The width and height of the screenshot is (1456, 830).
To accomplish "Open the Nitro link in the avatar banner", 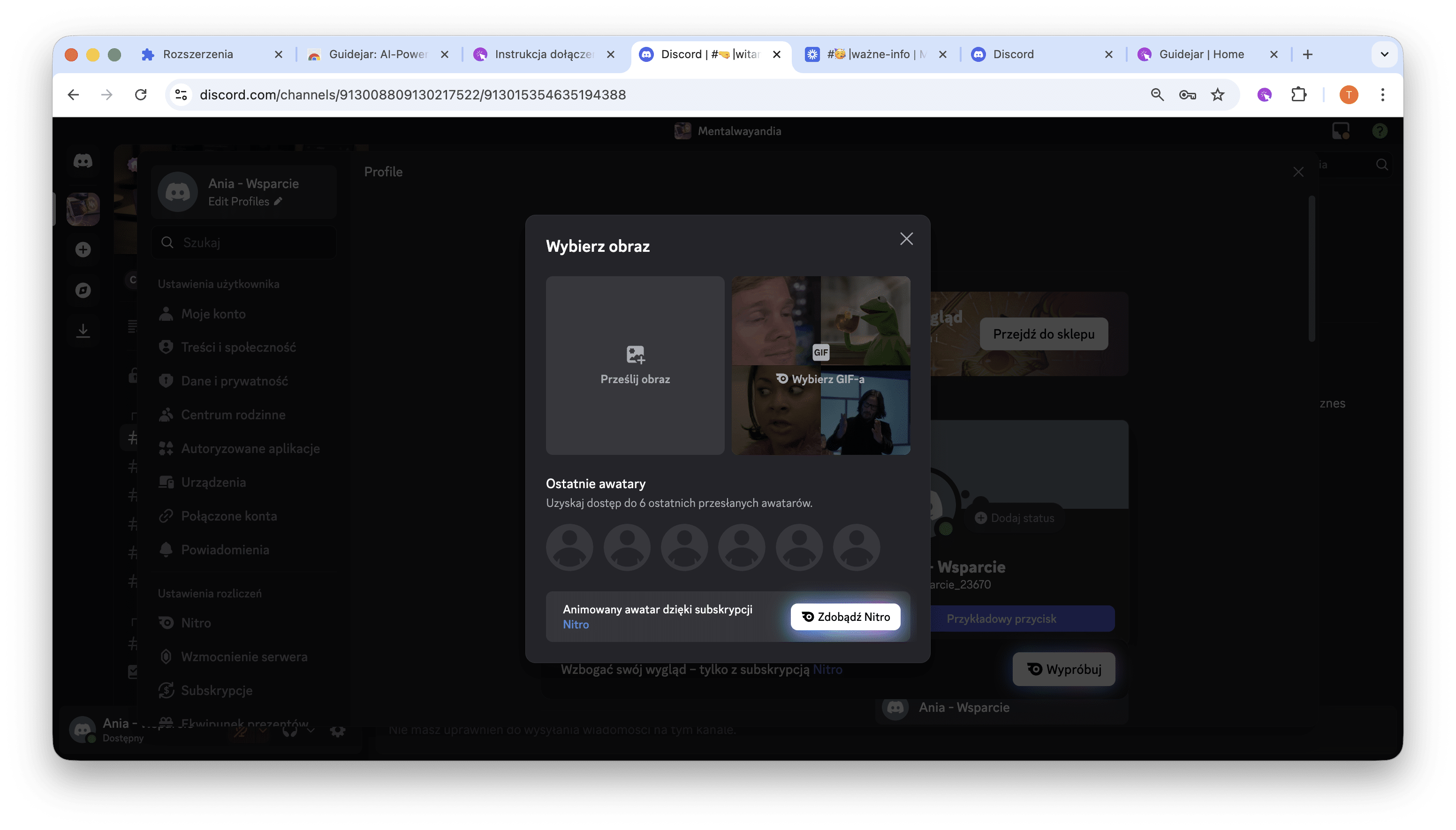I will 576,624.
